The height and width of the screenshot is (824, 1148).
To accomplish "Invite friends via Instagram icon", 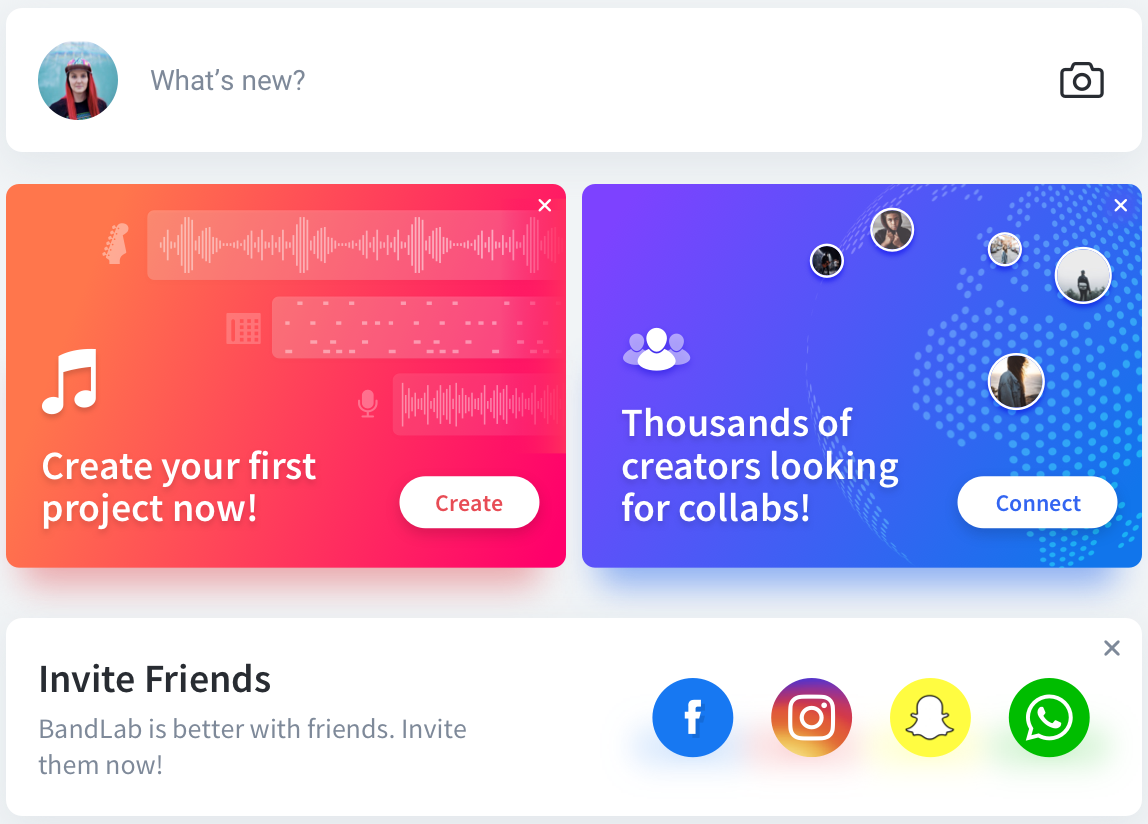I will pos(811,718).
